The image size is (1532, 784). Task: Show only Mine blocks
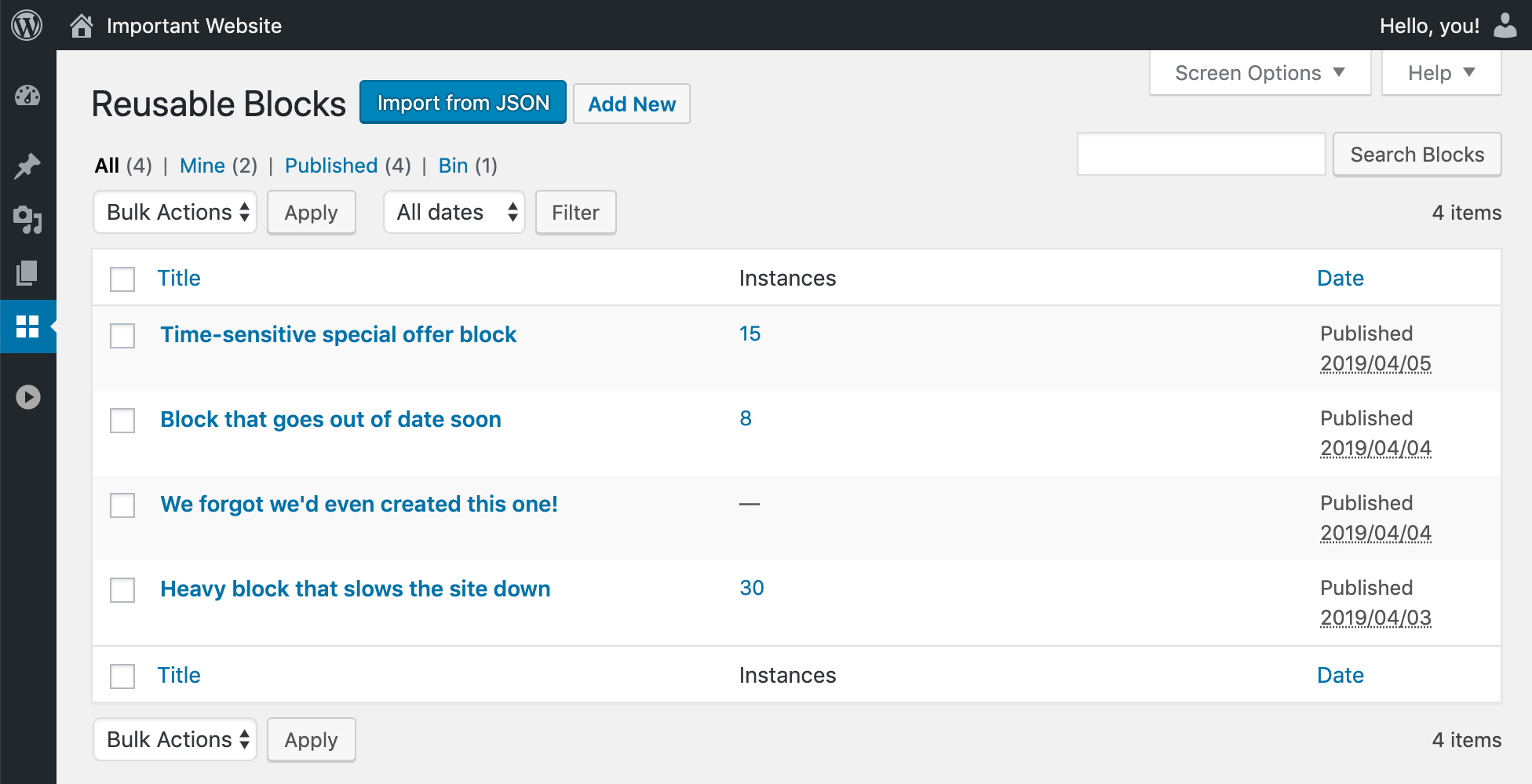point(202,166)
